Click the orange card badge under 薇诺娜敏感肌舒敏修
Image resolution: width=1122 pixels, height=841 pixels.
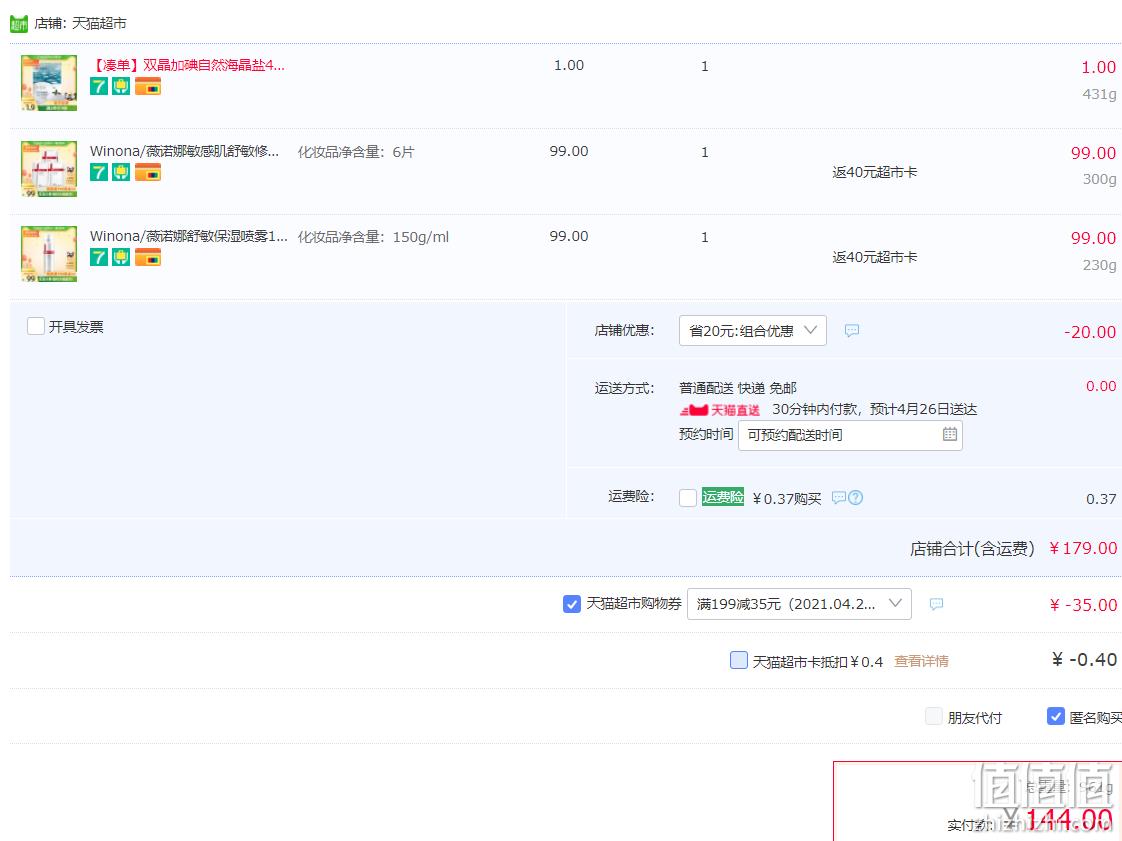[147, 172]
